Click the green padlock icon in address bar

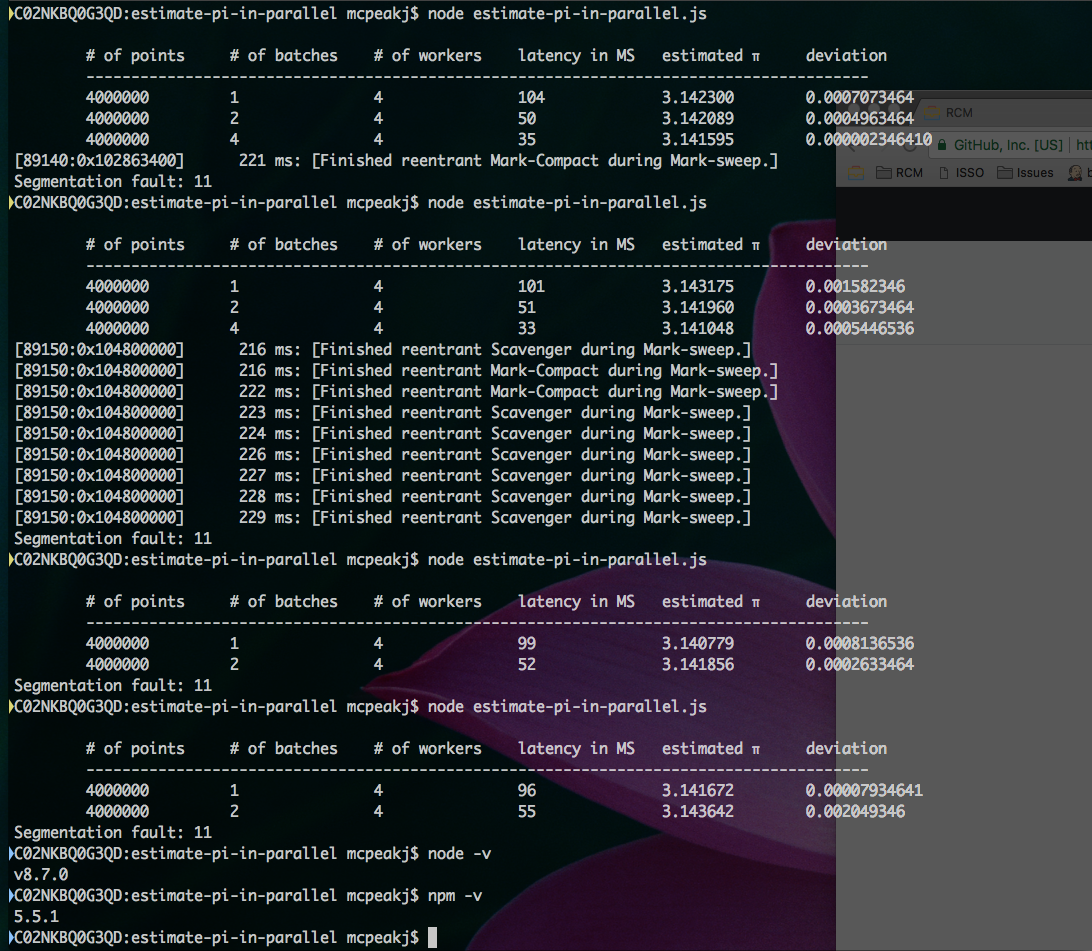(x=942, y=146)
